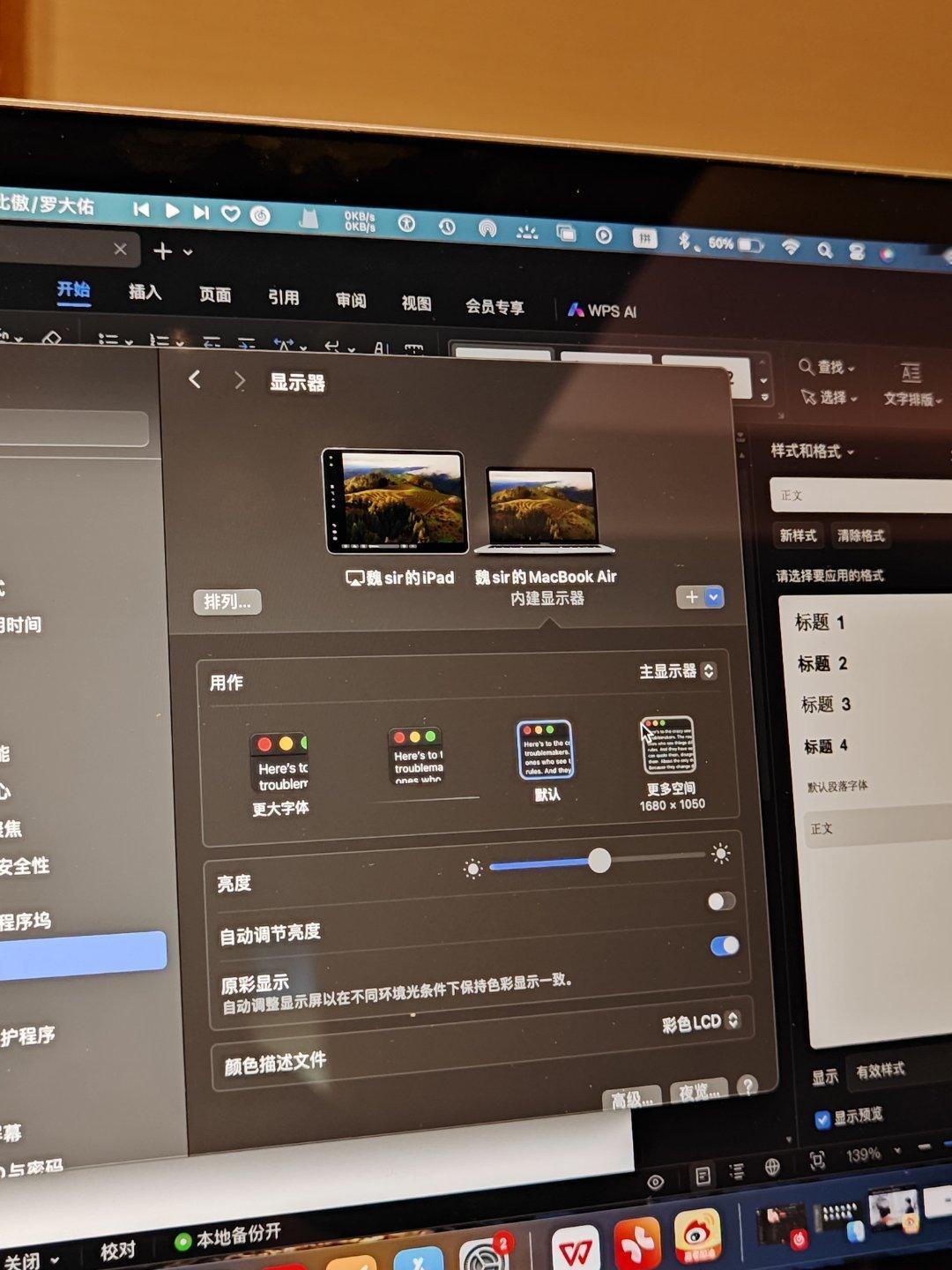Click the battery status icon

(750, 244)
